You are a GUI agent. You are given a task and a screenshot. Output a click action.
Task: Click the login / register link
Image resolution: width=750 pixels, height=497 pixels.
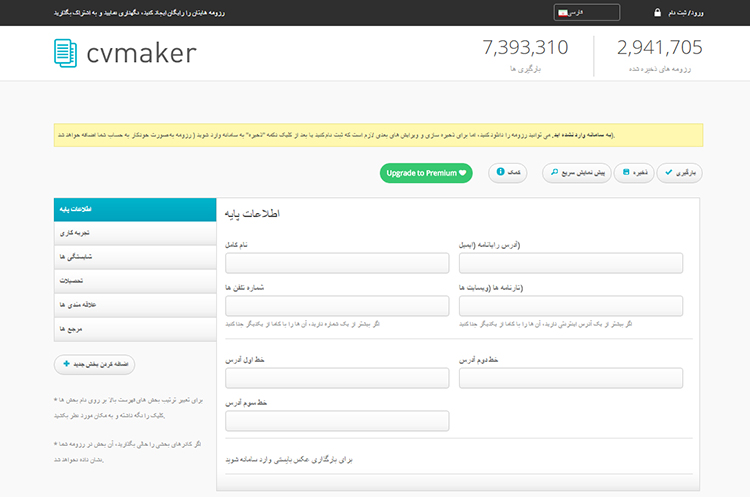(x=685, y=13)
